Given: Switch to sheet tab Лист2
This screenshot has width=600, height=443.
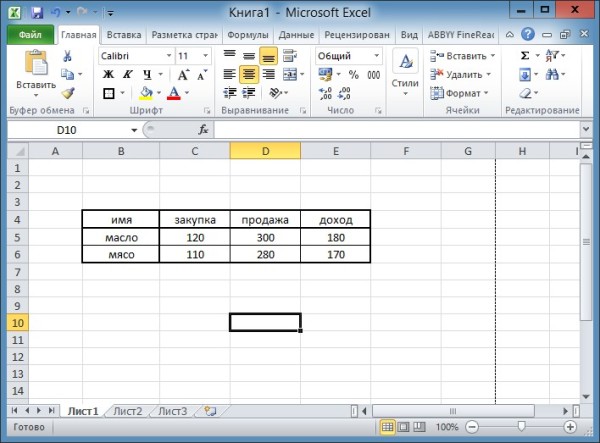Looking at the screenshot, I should coord(128,411).
